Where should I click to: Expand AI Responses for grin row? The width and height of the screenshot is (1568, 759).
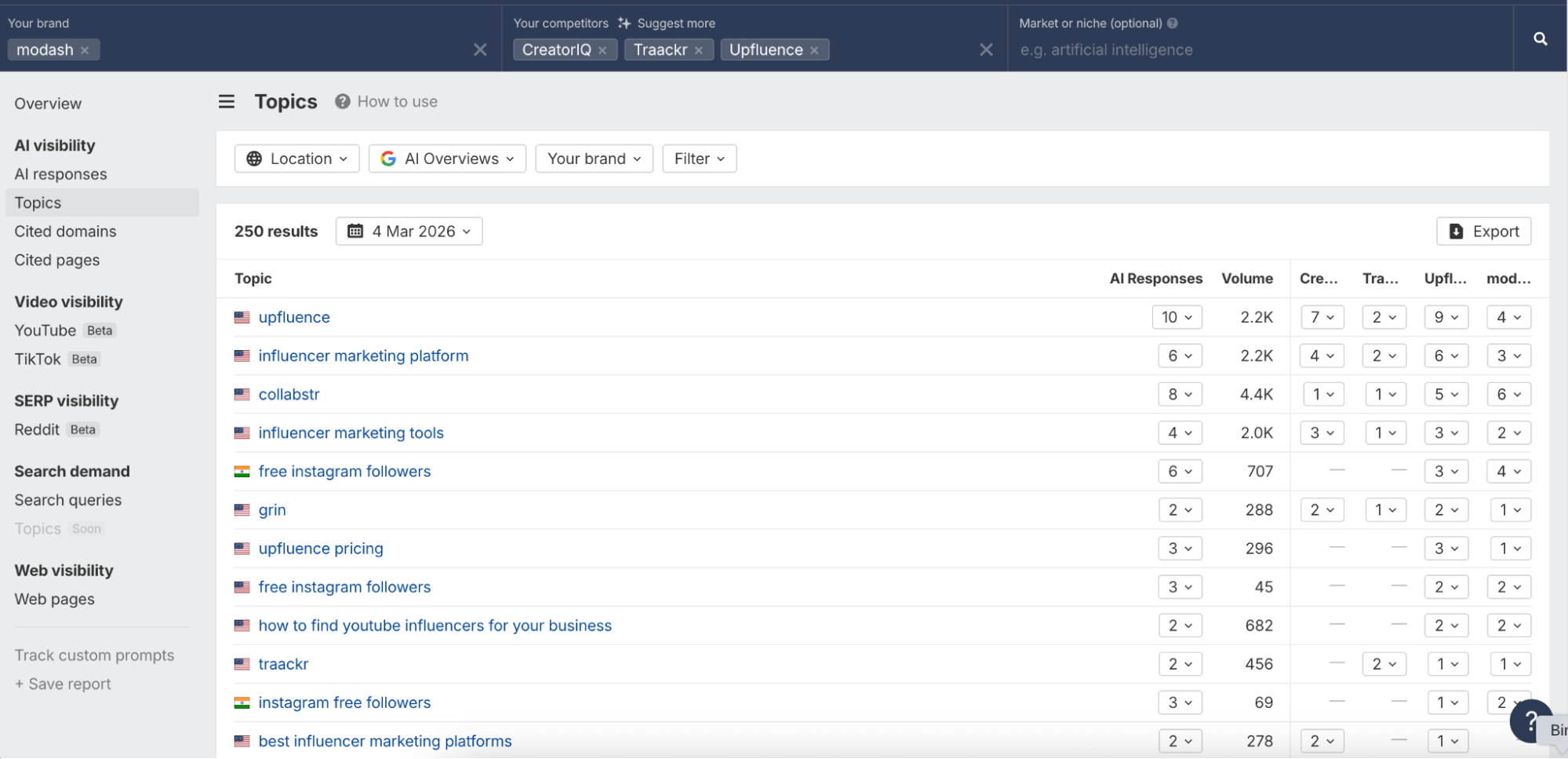pyautogui.click(x=1180, y=510)
